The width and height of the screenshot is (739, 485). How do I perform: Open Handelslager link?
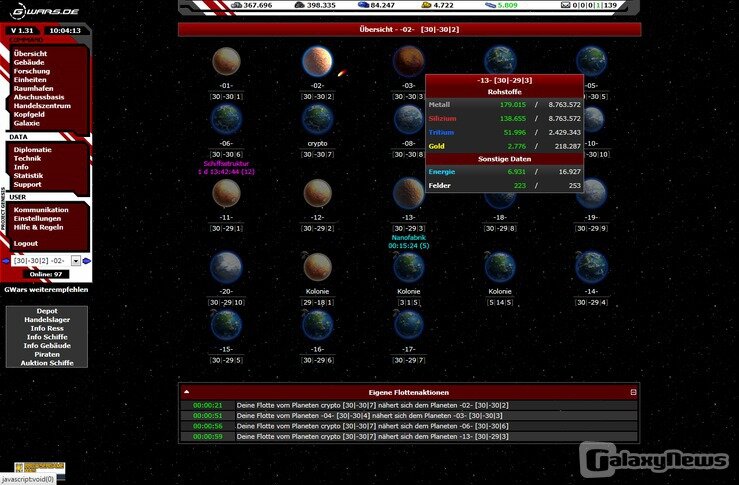[47, 320]
